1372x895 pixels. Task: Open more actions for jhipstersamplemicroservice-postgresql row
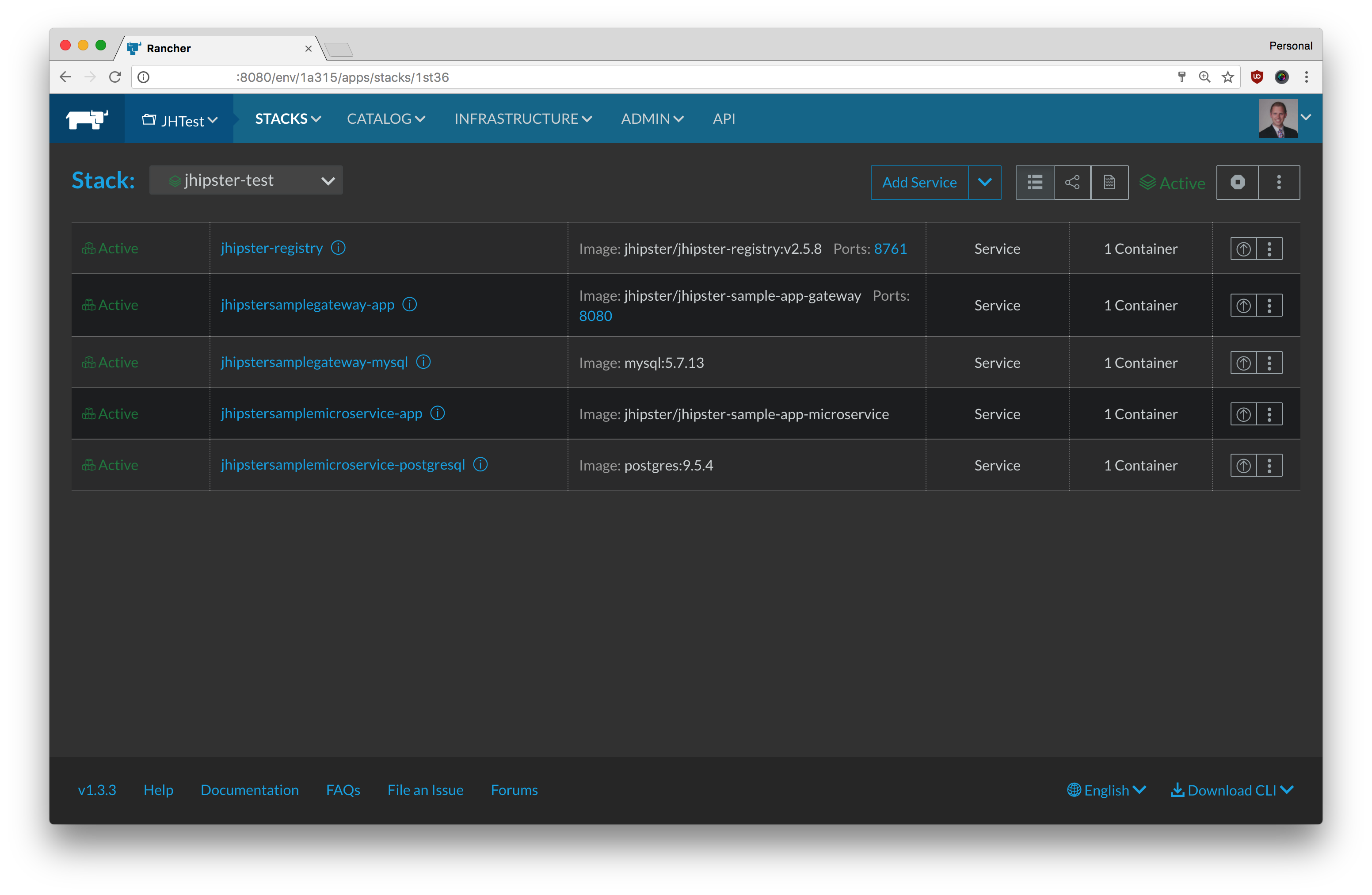1269,466
